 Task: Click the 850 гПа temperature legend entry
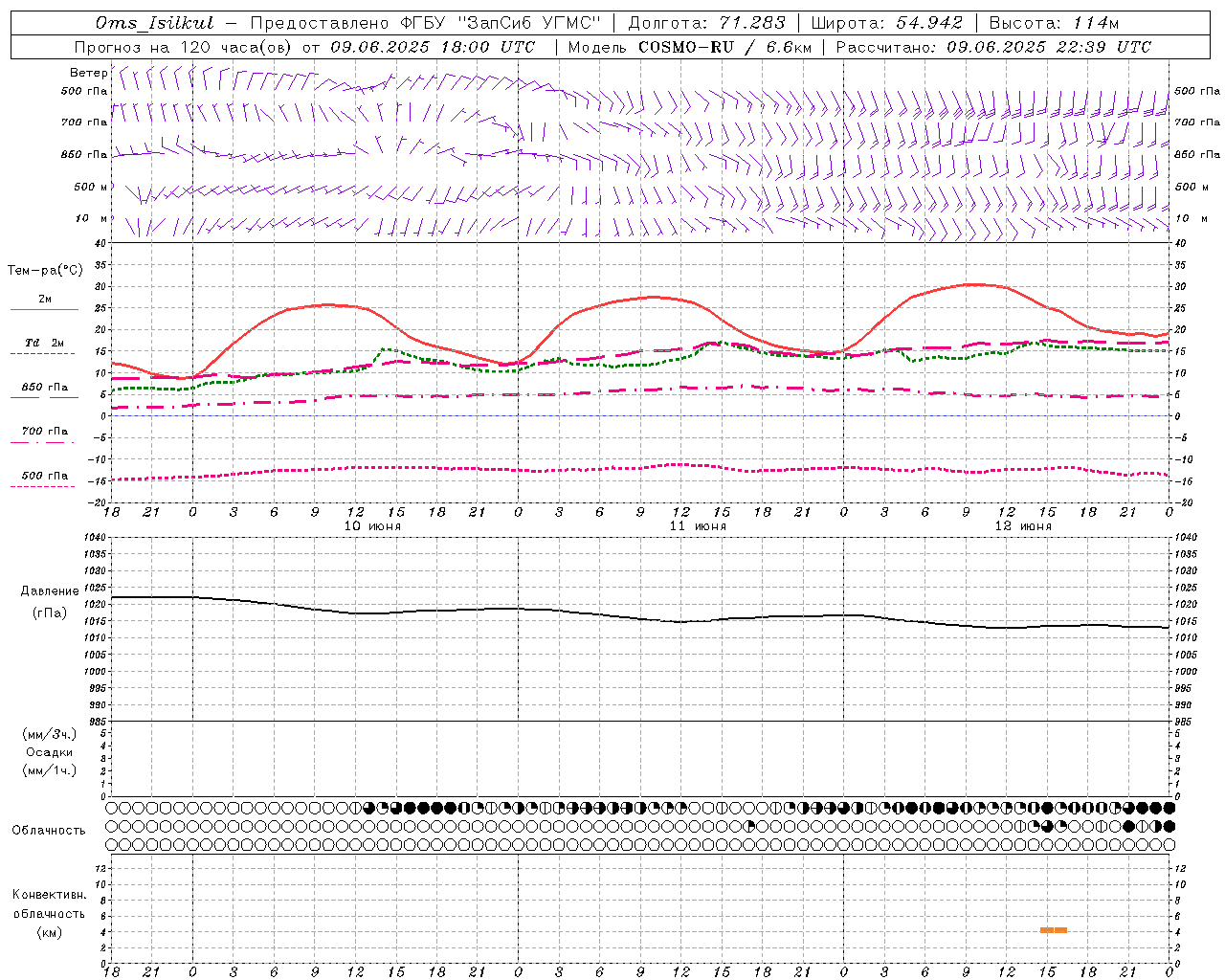(x=45, y=388)
